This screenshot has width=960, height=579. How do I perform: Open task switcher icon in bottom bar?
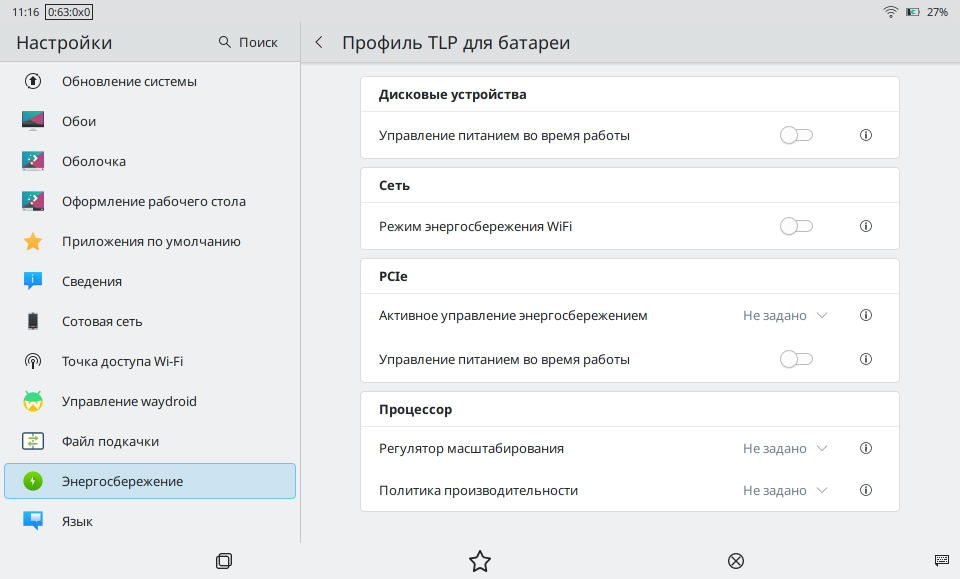pyautogui.click(x=224, y=561)
